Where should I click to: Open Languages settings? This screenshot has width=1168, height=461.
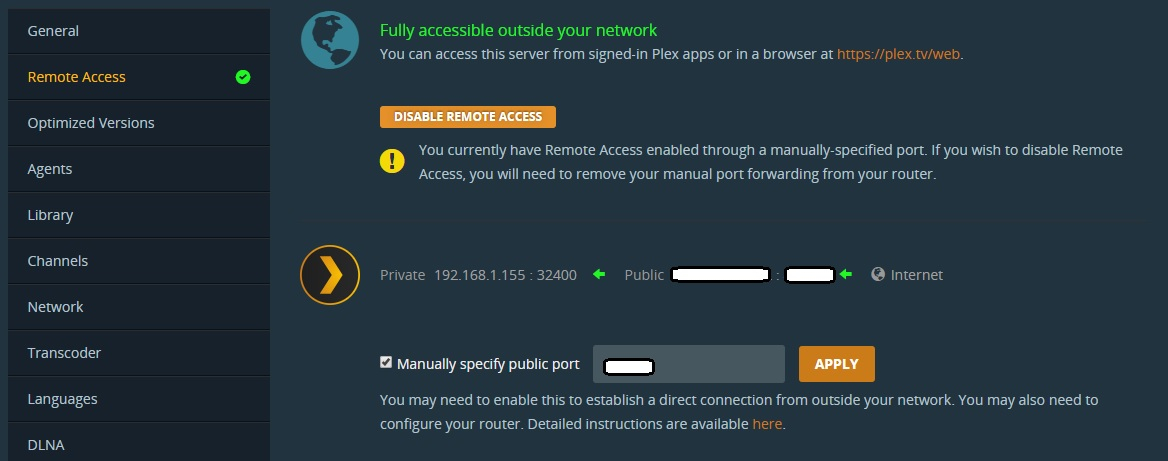(x=139, y=399)
